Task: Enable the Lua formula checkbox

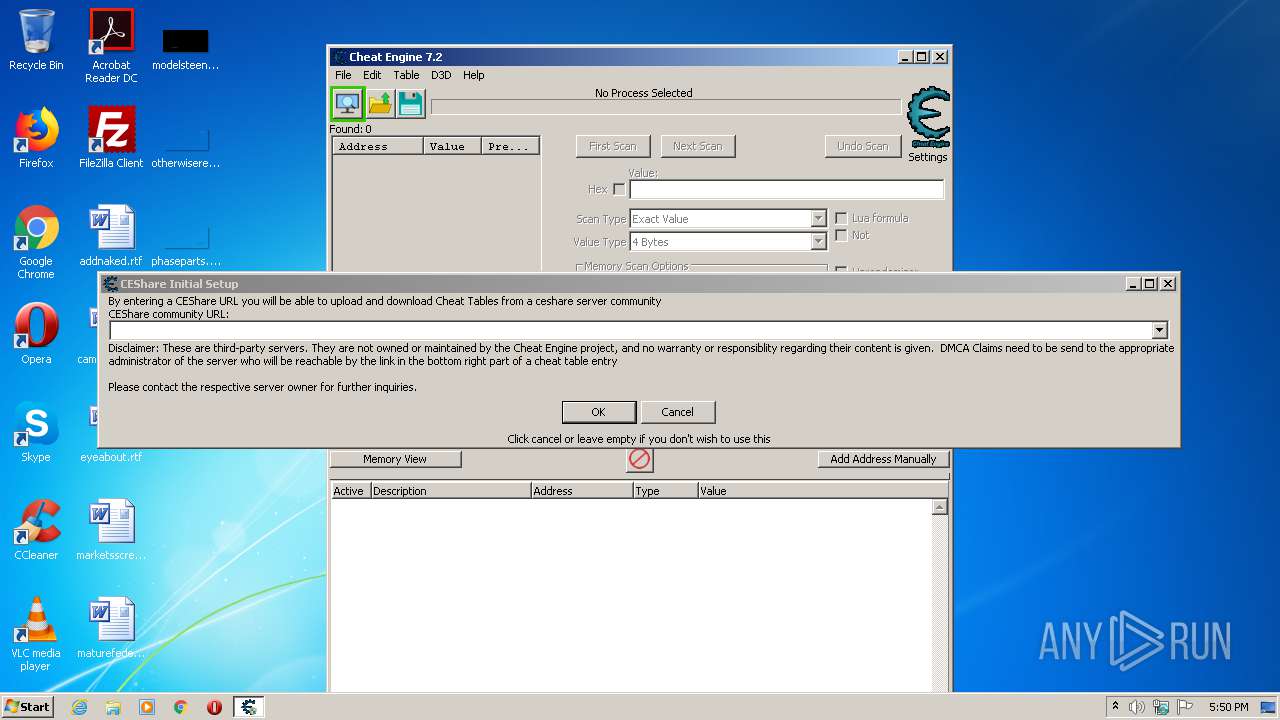Action: [x=841, y=218]
